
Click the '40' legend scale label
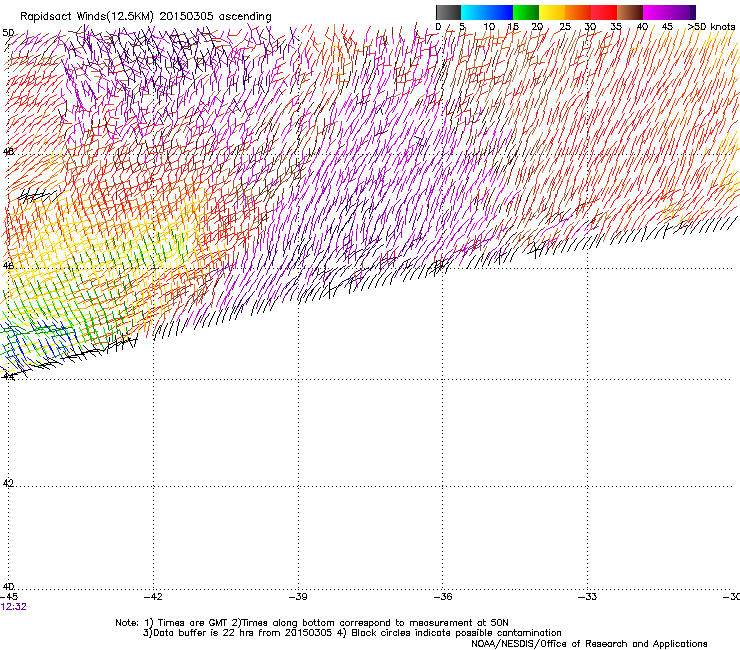tap(642, 27)
